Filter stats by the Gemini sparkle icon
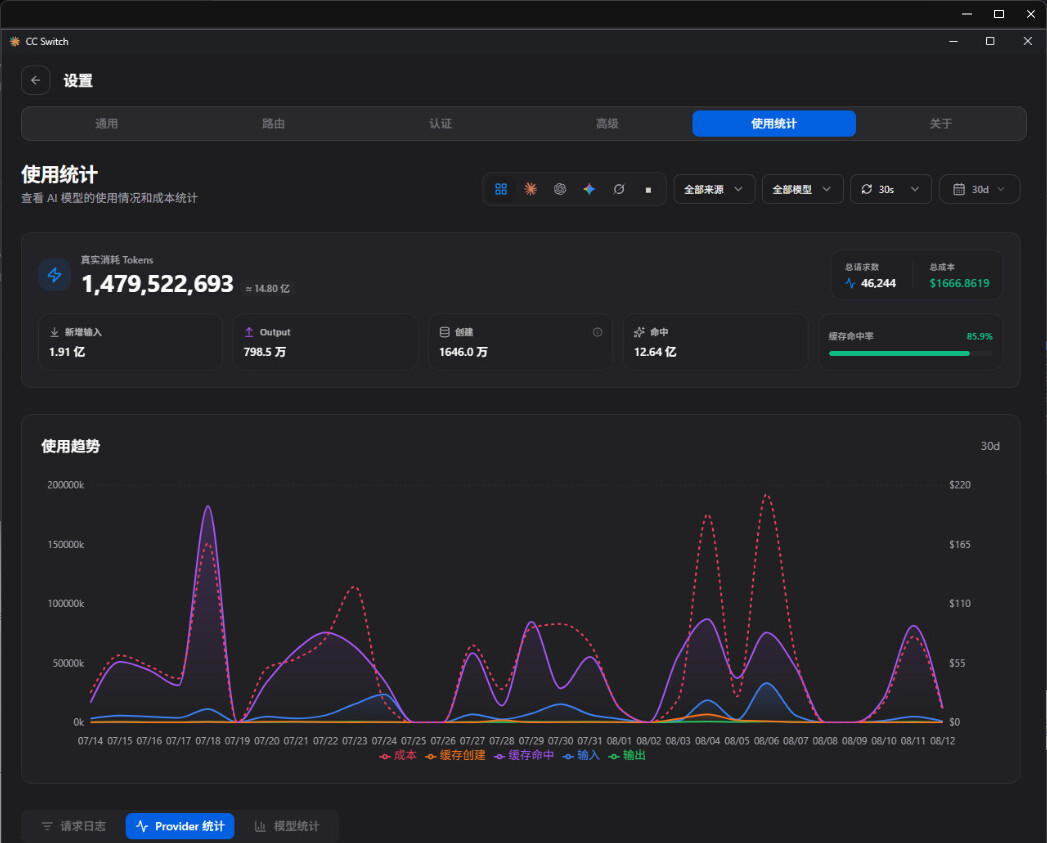Viewport: 1047px width, 843px height. 589,189
